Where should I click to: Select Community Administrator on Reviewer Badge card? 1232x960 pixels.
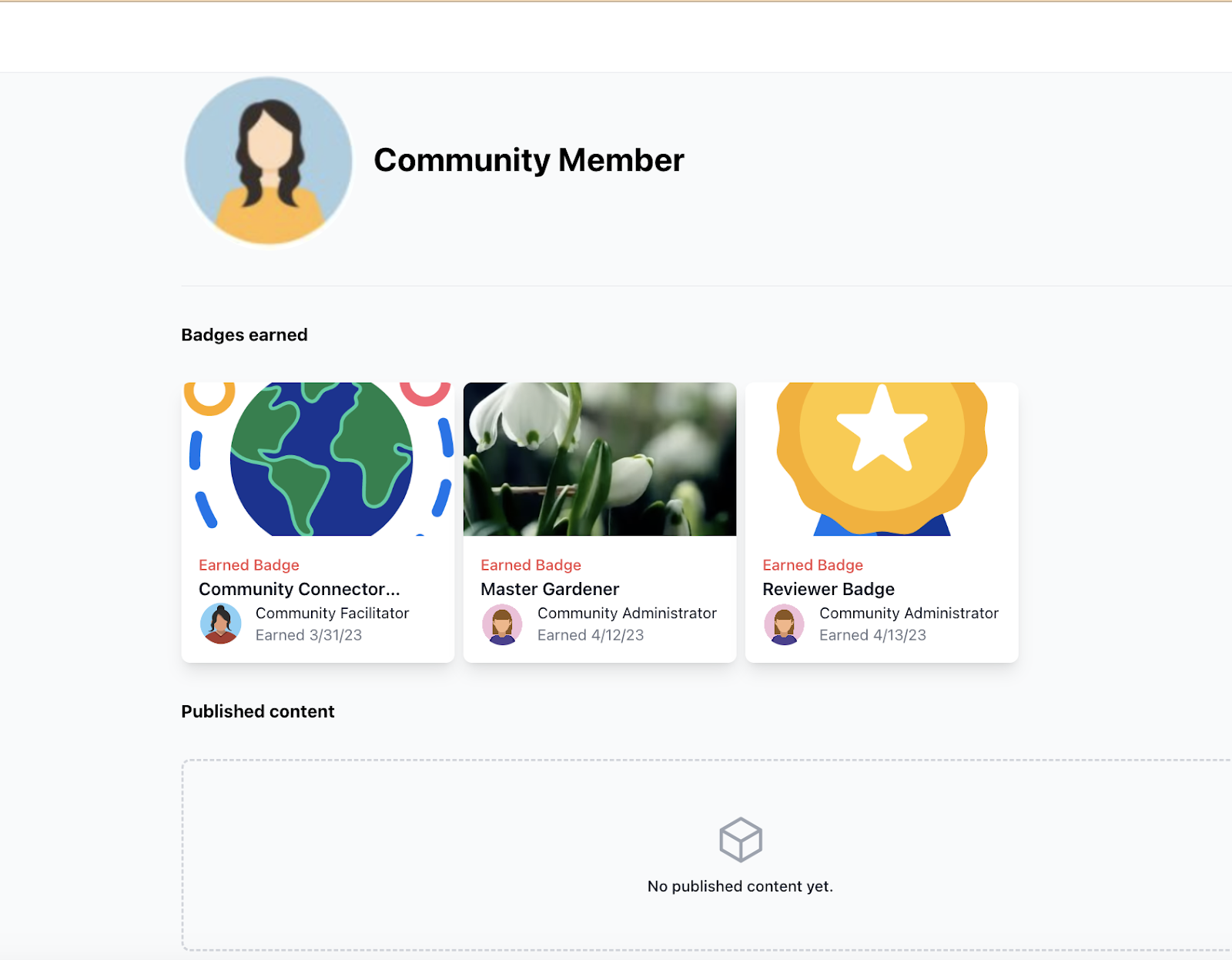pos(909,614)
